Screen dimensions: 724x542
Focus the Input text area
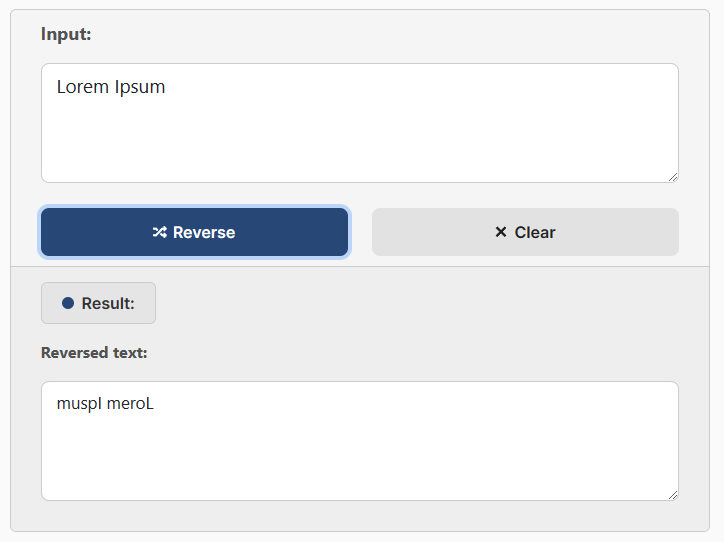360,123
